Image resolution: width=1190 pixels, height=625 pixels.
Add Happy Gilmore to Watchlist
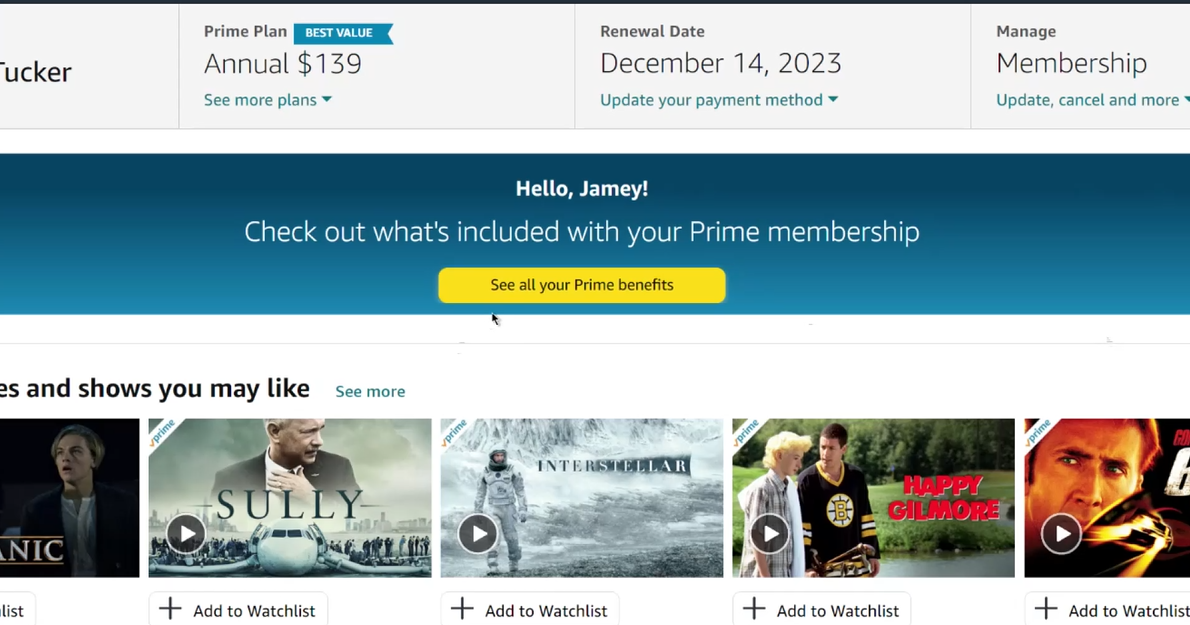coord(837,610)
